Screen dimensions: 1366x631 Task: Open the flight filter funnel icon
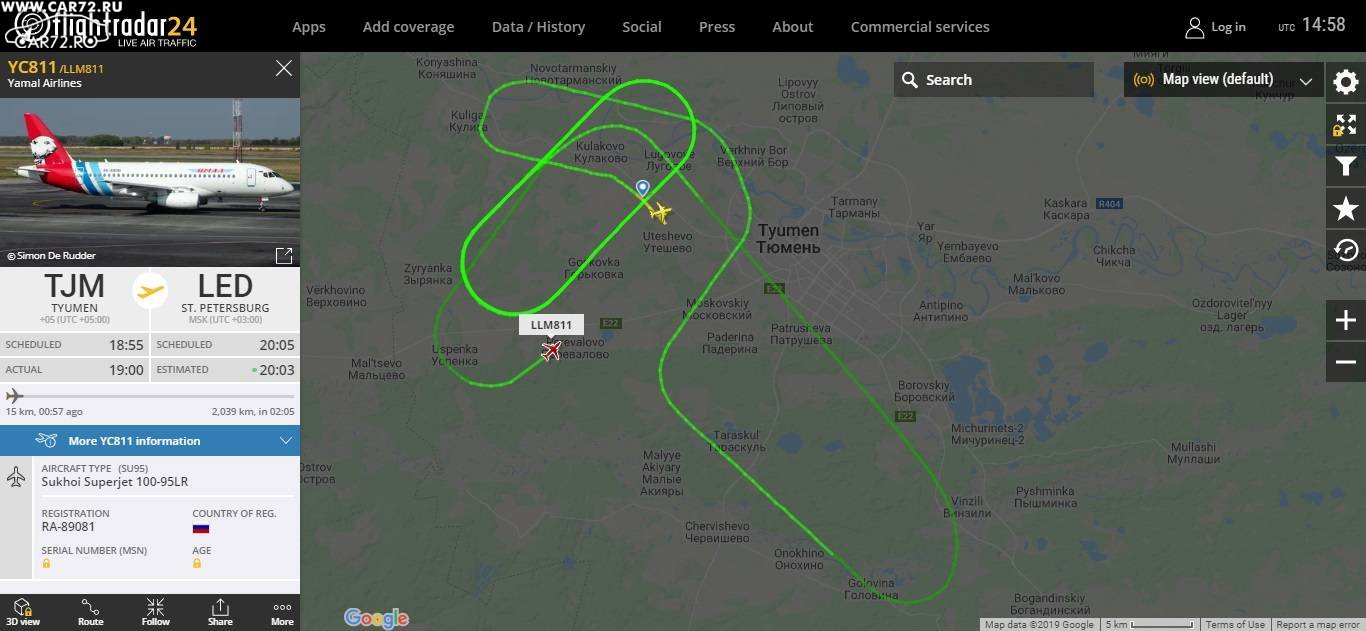(x=1346, y=166)
